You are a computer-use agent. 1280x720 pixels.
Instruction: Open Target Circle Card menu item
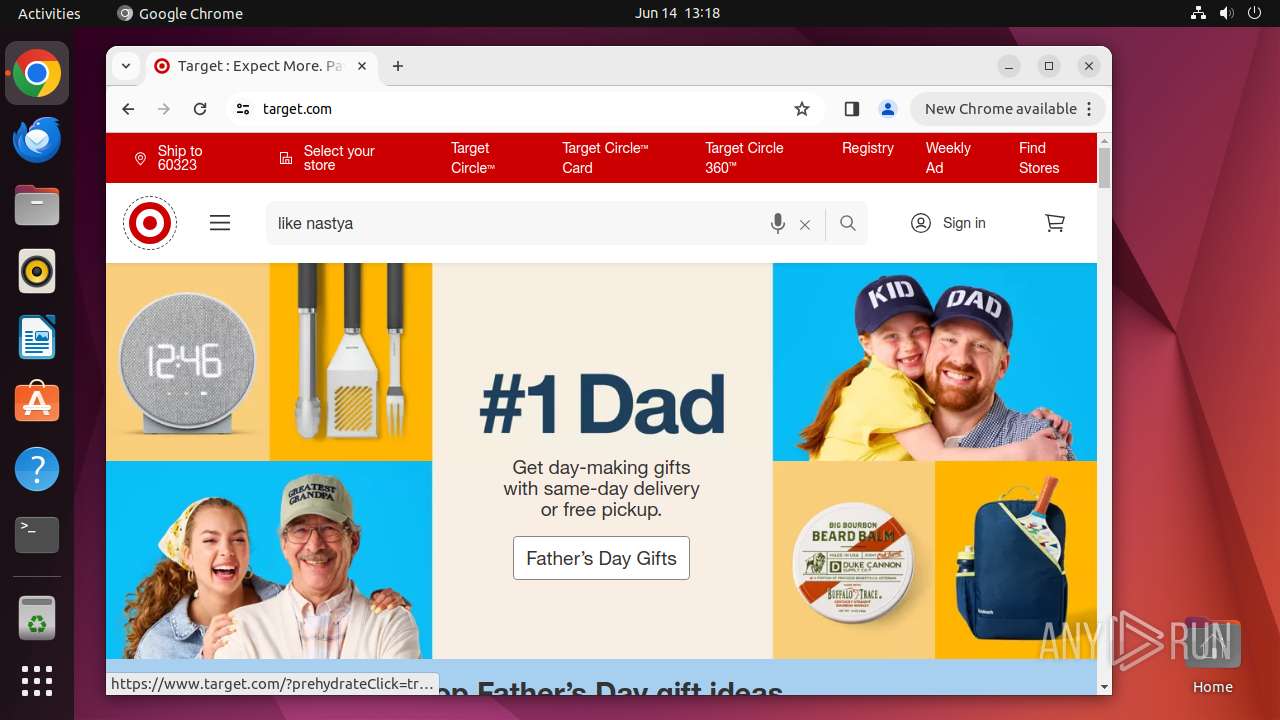coord(605,158)
